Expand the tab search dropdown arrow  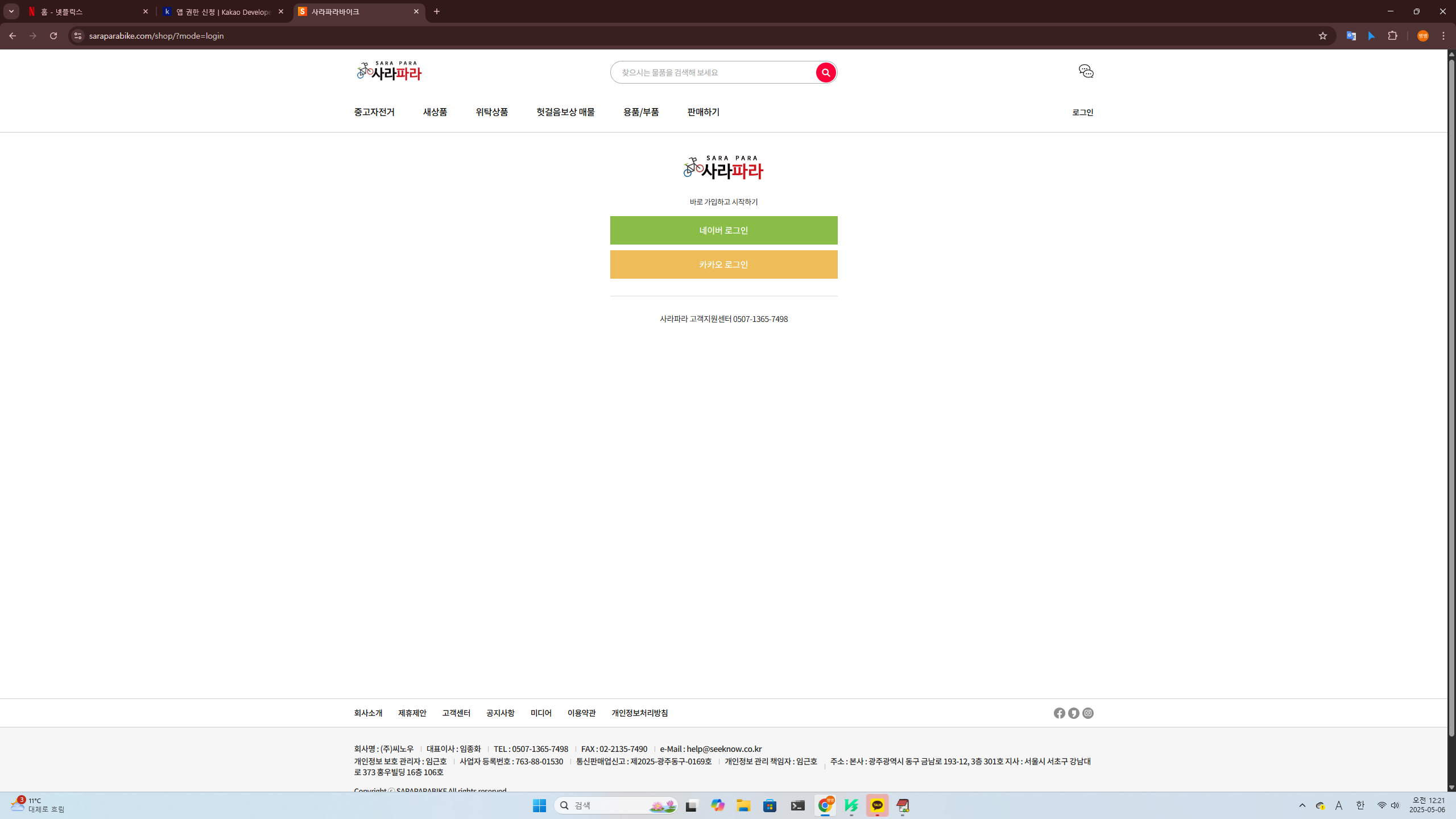tap(11, 11)
